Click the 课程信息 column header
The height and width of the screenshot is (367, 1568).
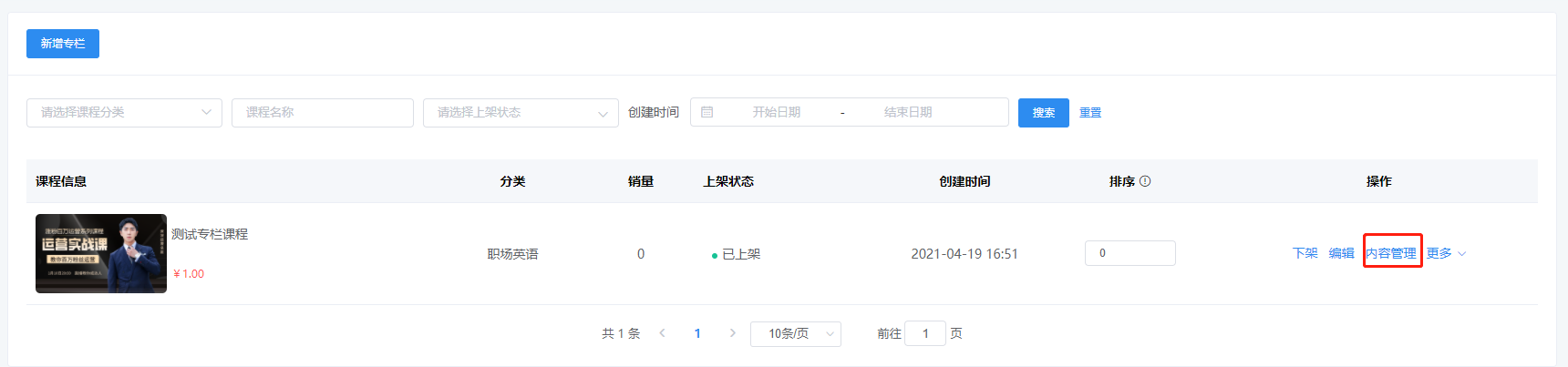[x=61, y=181]
